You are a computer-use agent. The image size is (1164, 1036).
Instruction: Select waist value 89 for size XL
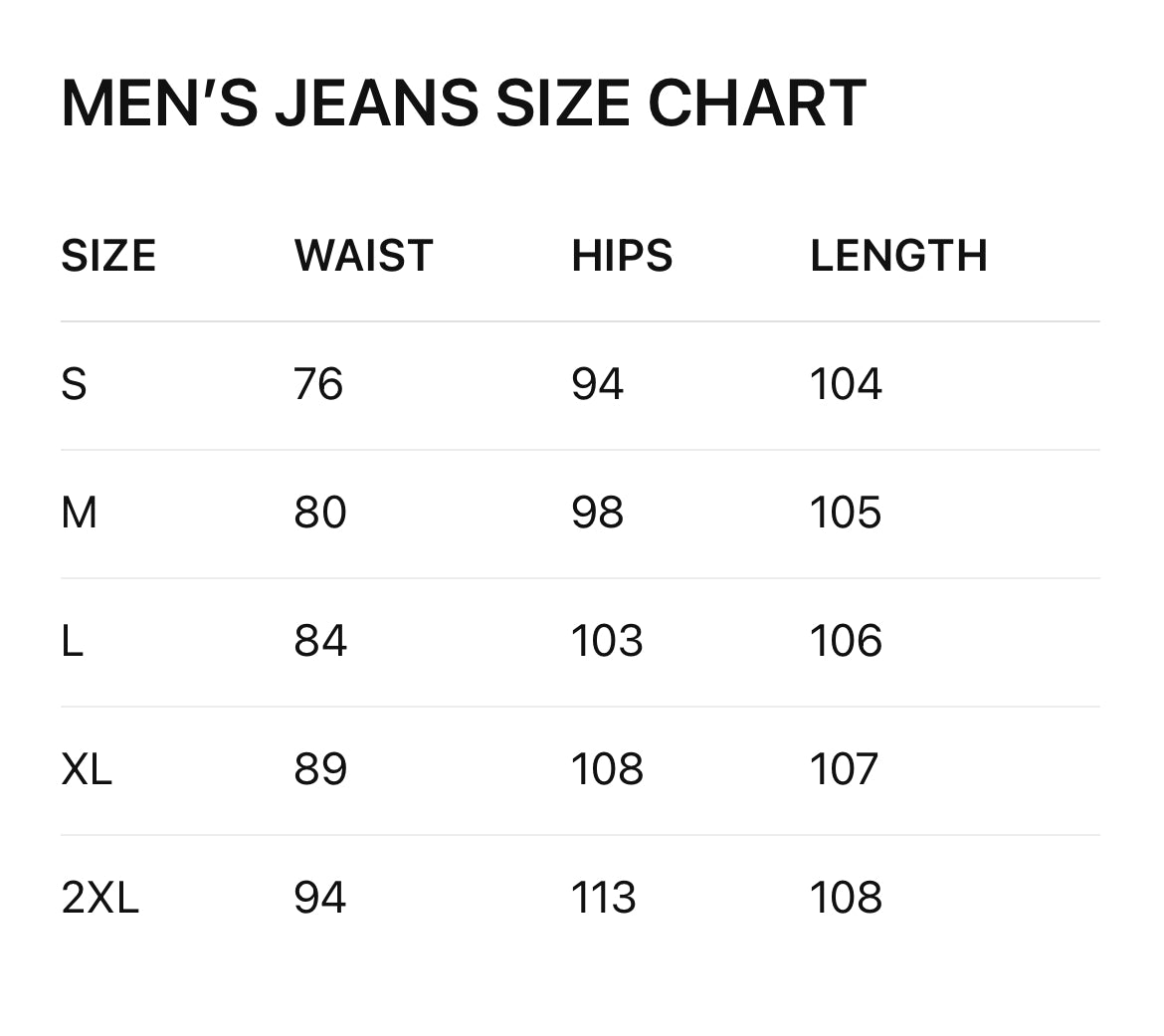pyautogui.click(x=320, y=769)
